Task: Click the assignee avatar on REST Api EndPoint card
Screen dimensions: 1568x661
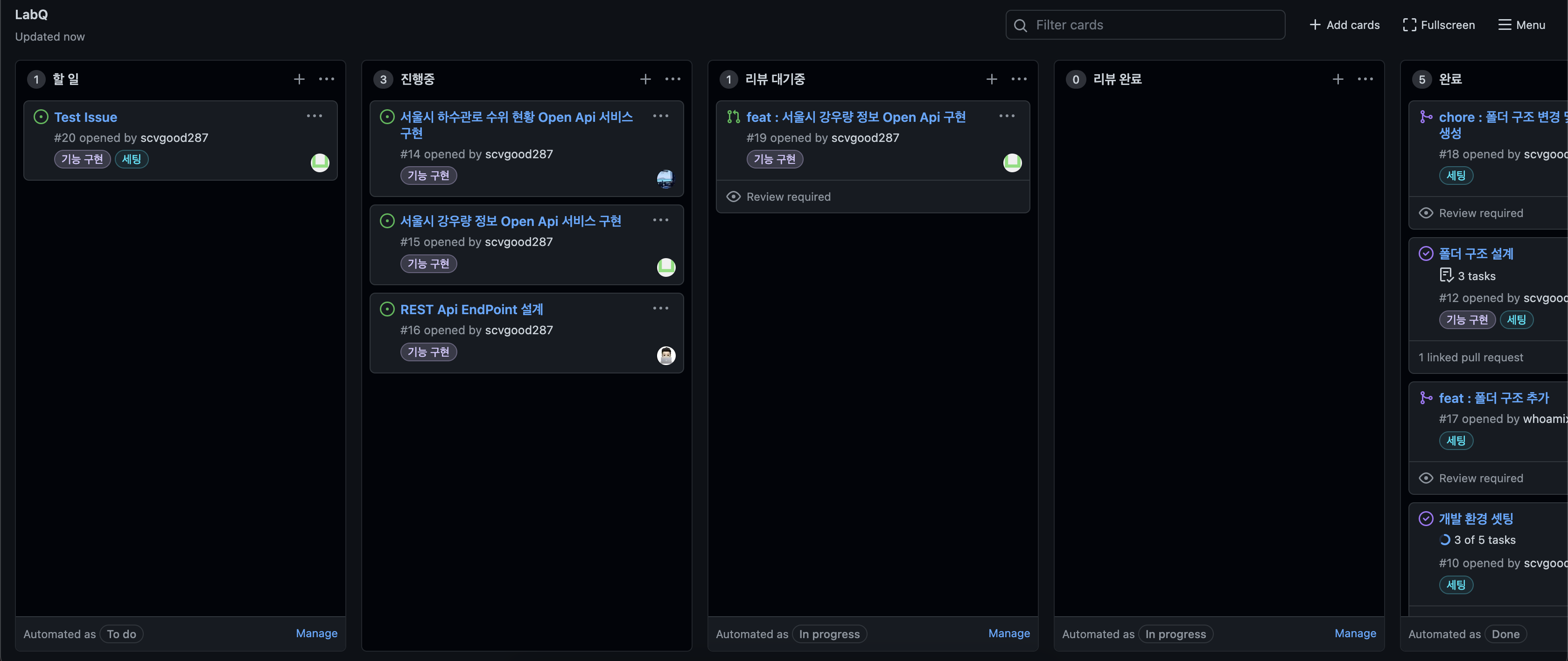Action: pos(666,355)
